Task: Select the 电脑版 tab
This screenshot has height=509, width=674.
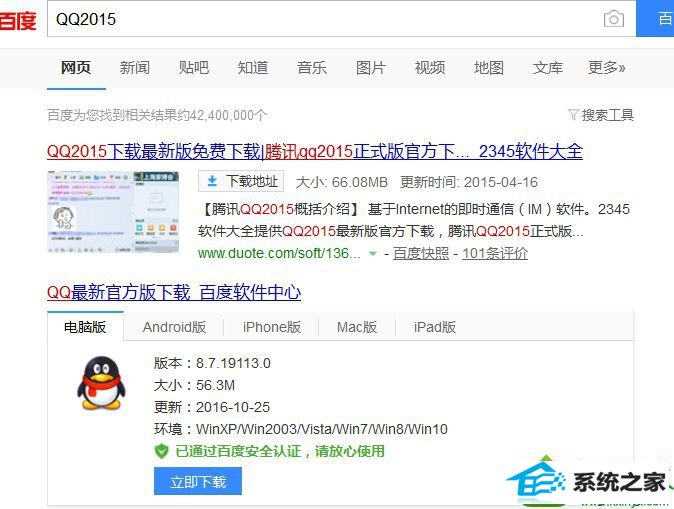Action: pos(85,327)
